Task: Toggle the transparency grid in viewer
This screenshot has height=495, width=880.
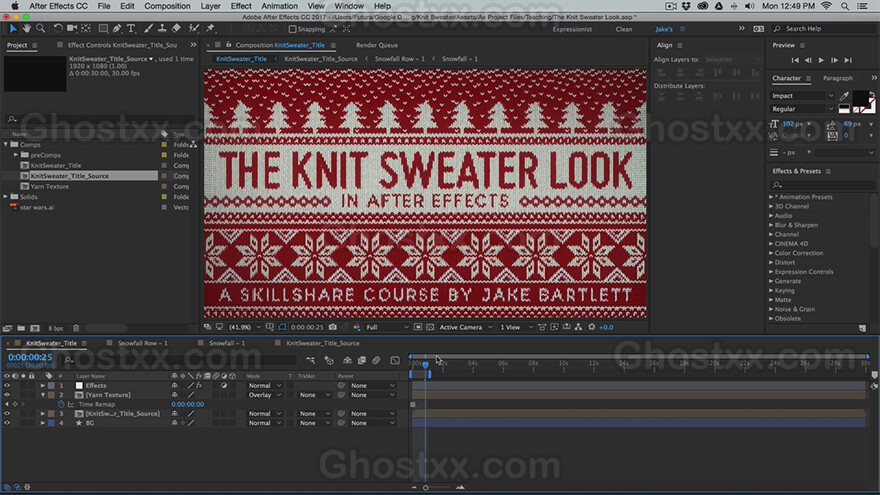Action: (430, 327)
